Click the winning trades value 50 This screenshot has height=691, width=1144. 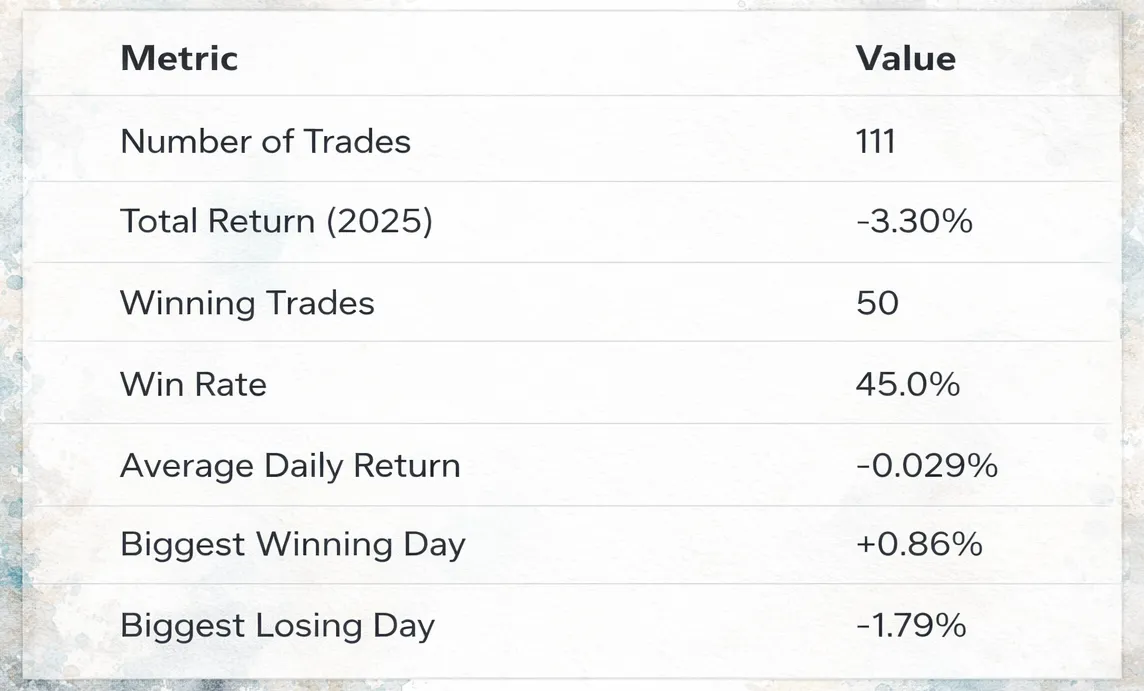[x=877, y=304]
